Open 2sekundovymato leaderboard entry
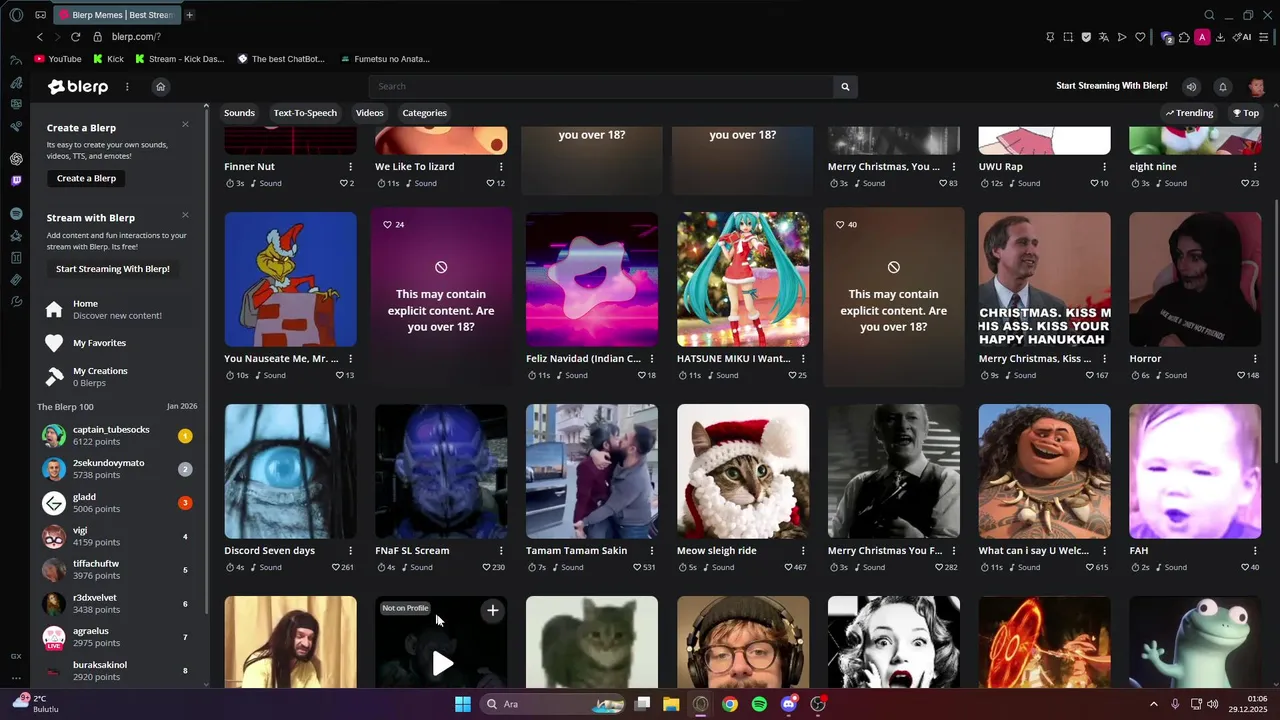The width and height of the screenshot is (1280, 720). [117, 469]
